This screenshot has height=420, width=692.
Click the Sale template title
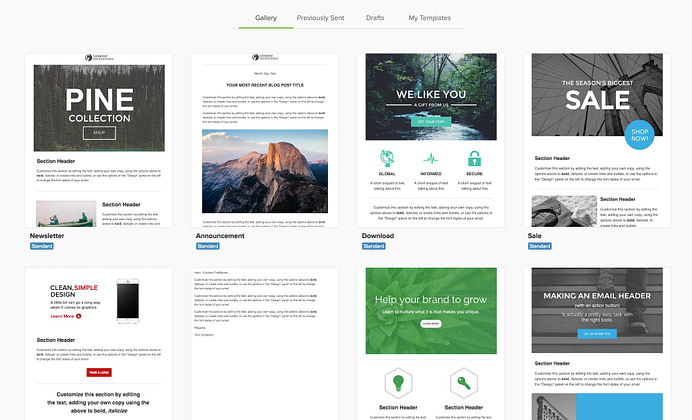click(x=534, y=236)
